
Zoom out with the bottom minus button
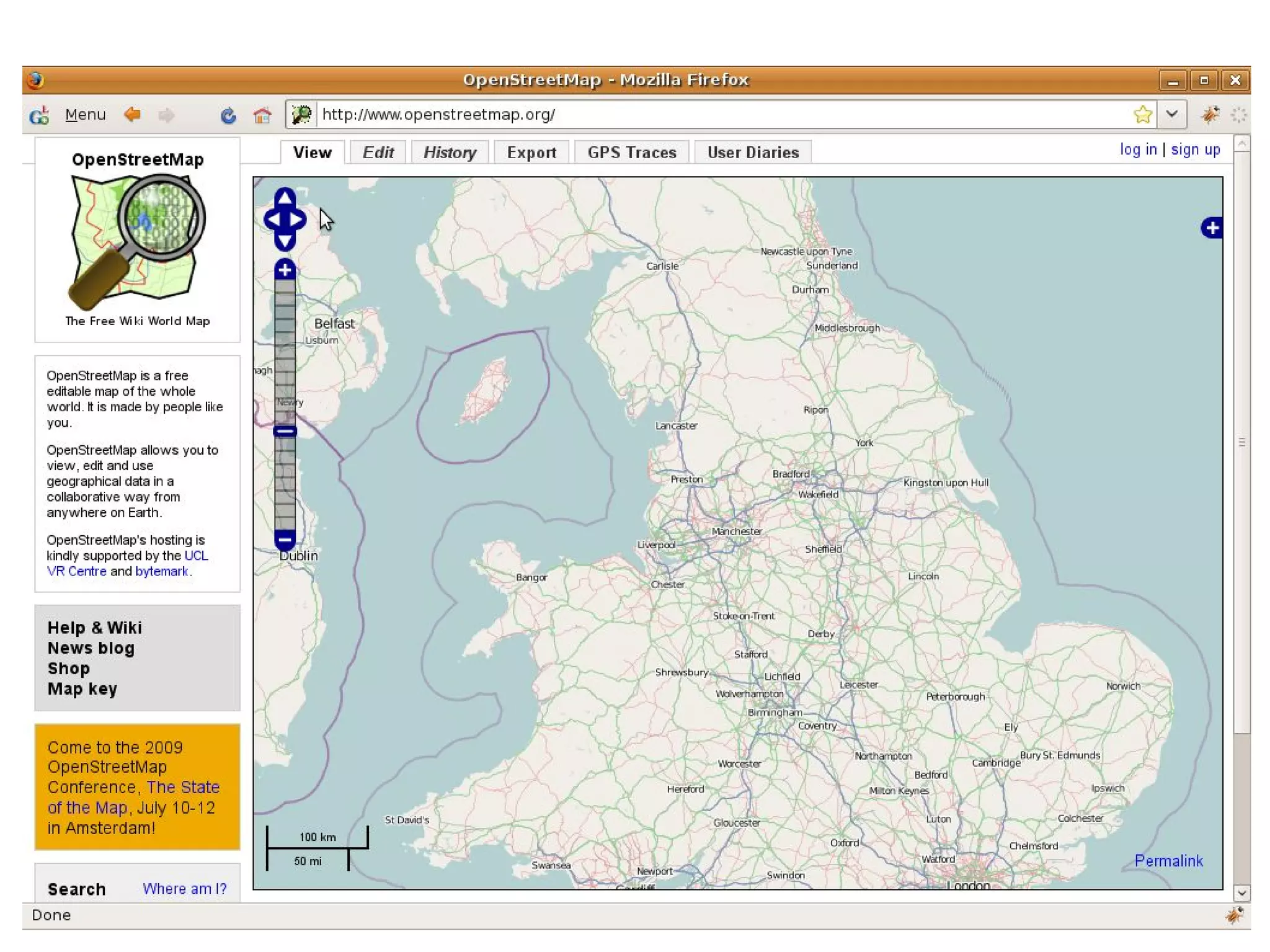pos(285,540)
